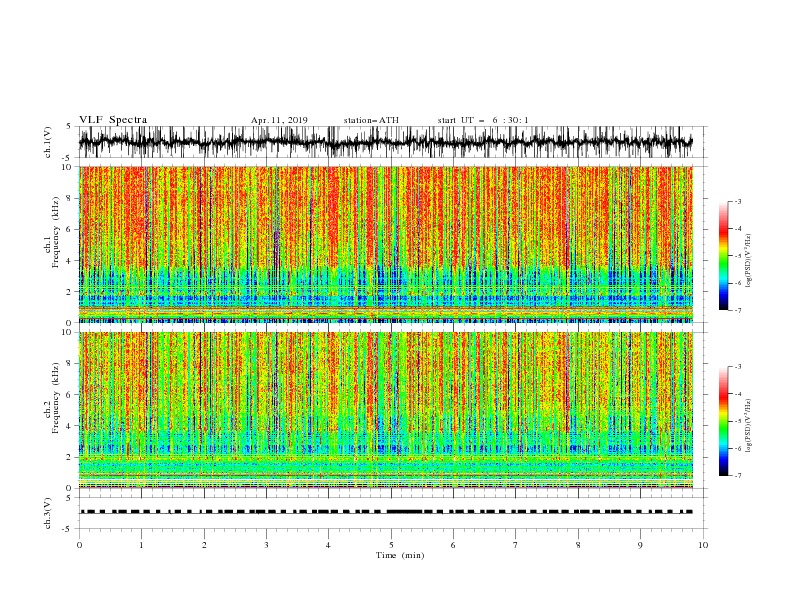Image resolution: width=792 pixels, height=612 pixels.
Task: Click the time axis tick label 5
Action: [x=391, y=545]
